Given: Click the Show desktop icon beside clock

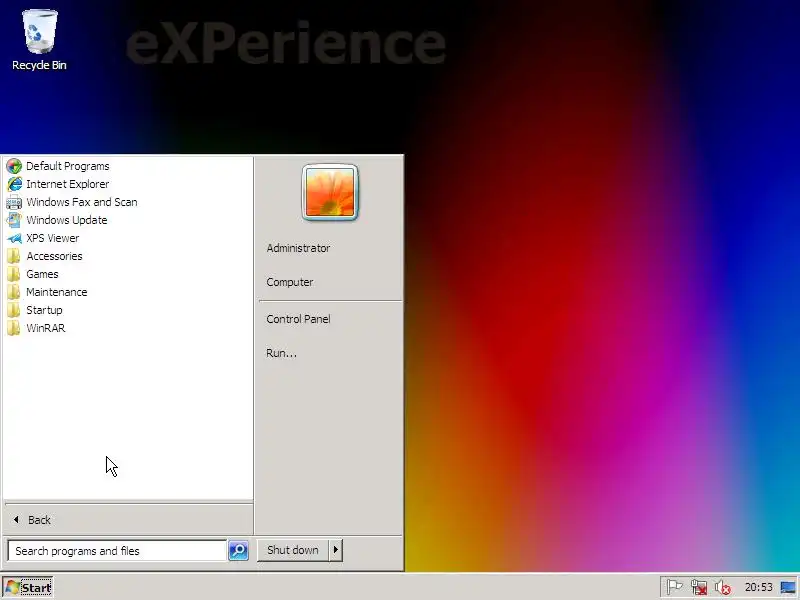Looking at the screenshot, I should tap(788, 587).
